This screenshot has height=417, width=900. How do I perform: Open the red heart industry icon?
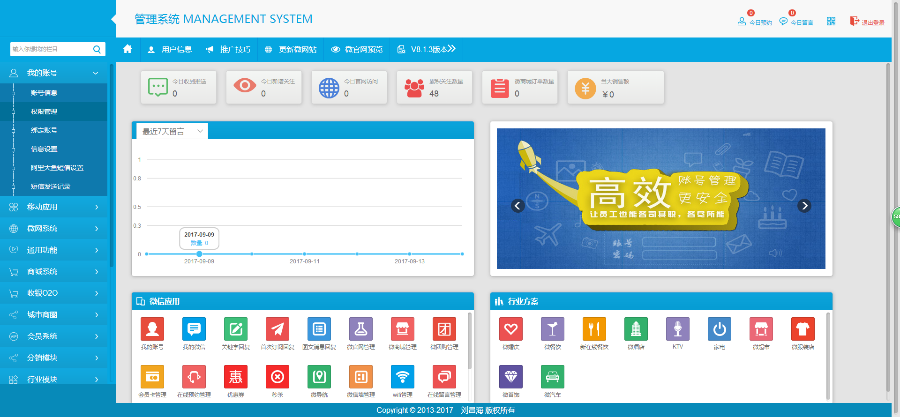click(x=511, y=329)
